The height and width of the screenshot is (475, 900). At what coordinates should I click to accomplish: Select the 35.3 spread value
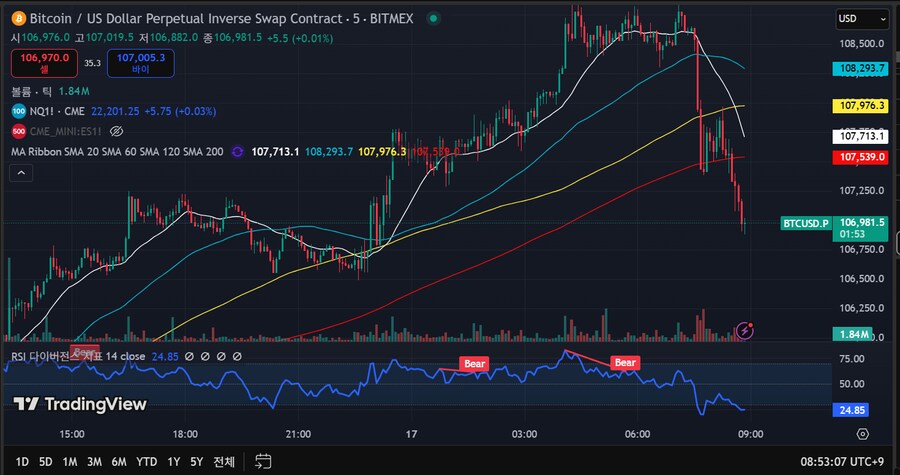coord(92,63)
